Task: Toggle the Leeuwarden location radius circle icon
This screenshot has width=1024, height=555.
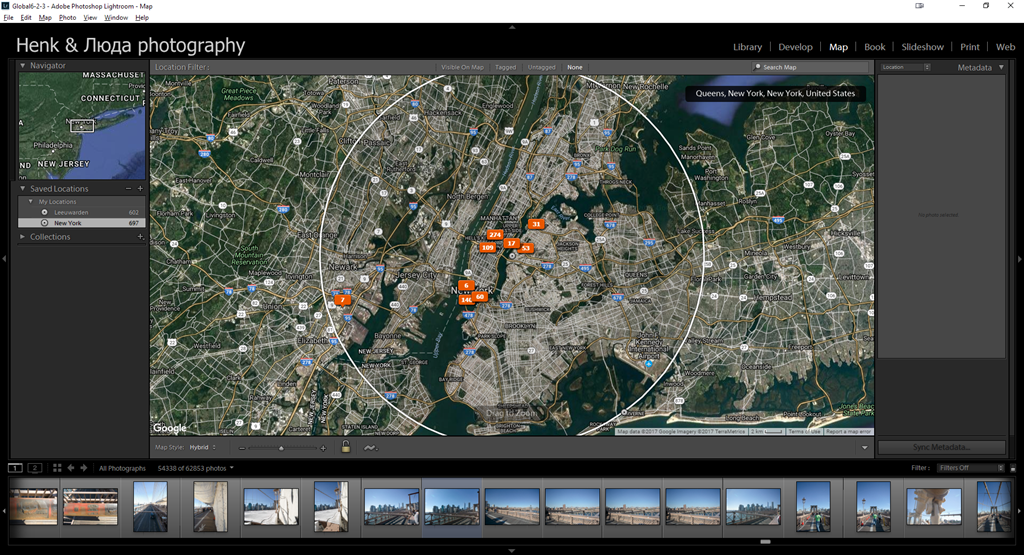Action: click(x=44, y=212)
